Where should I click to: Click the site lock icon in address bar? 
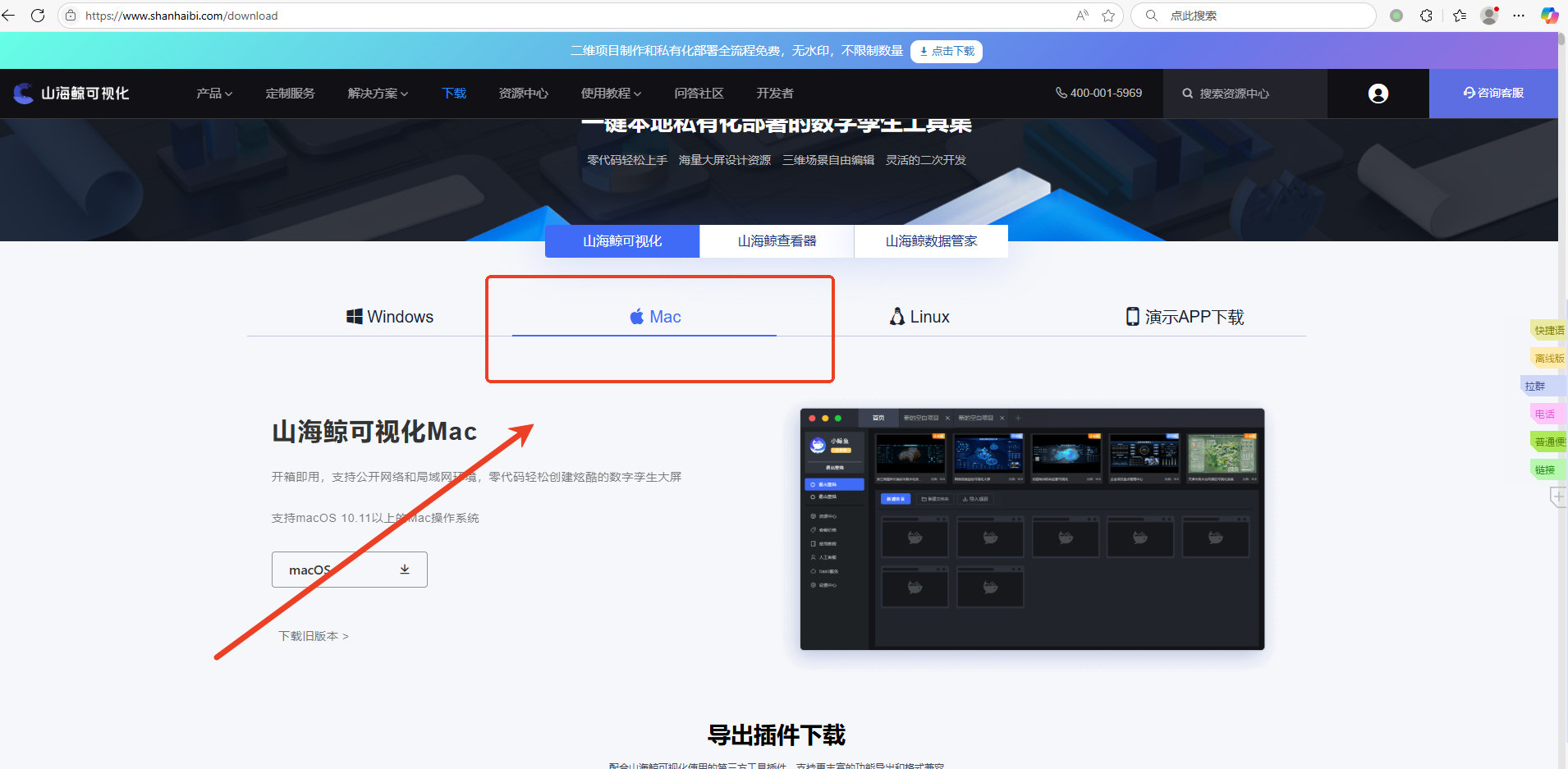71,16
